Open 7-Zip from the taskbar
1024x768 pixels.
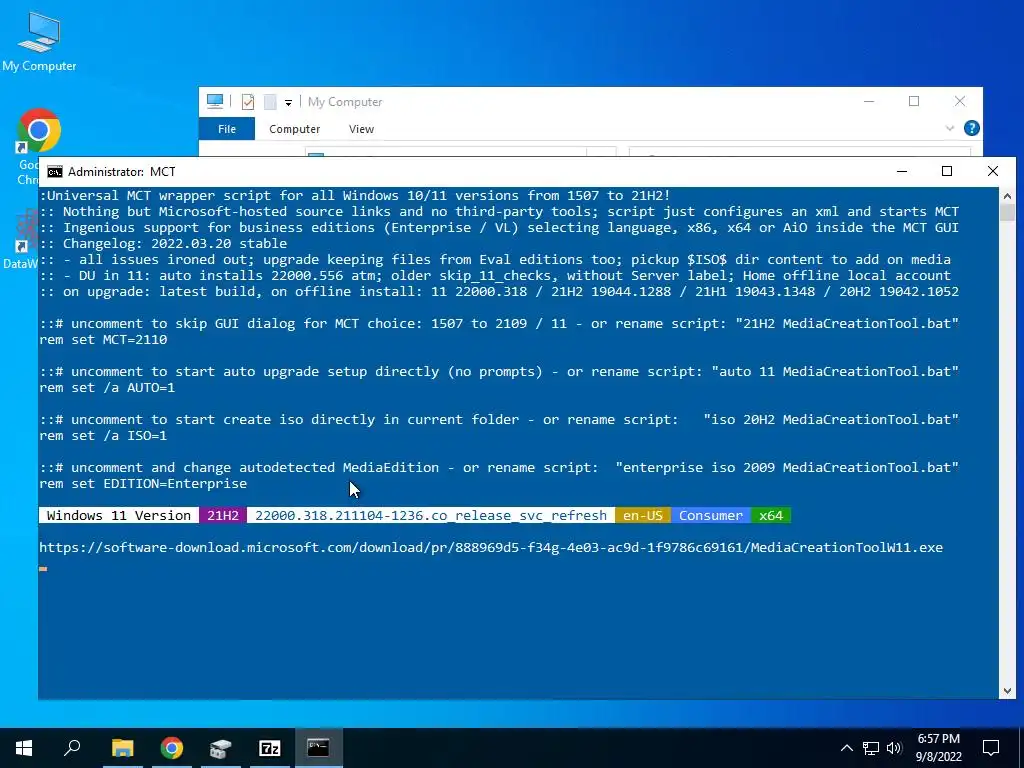[x=270, y=748]
